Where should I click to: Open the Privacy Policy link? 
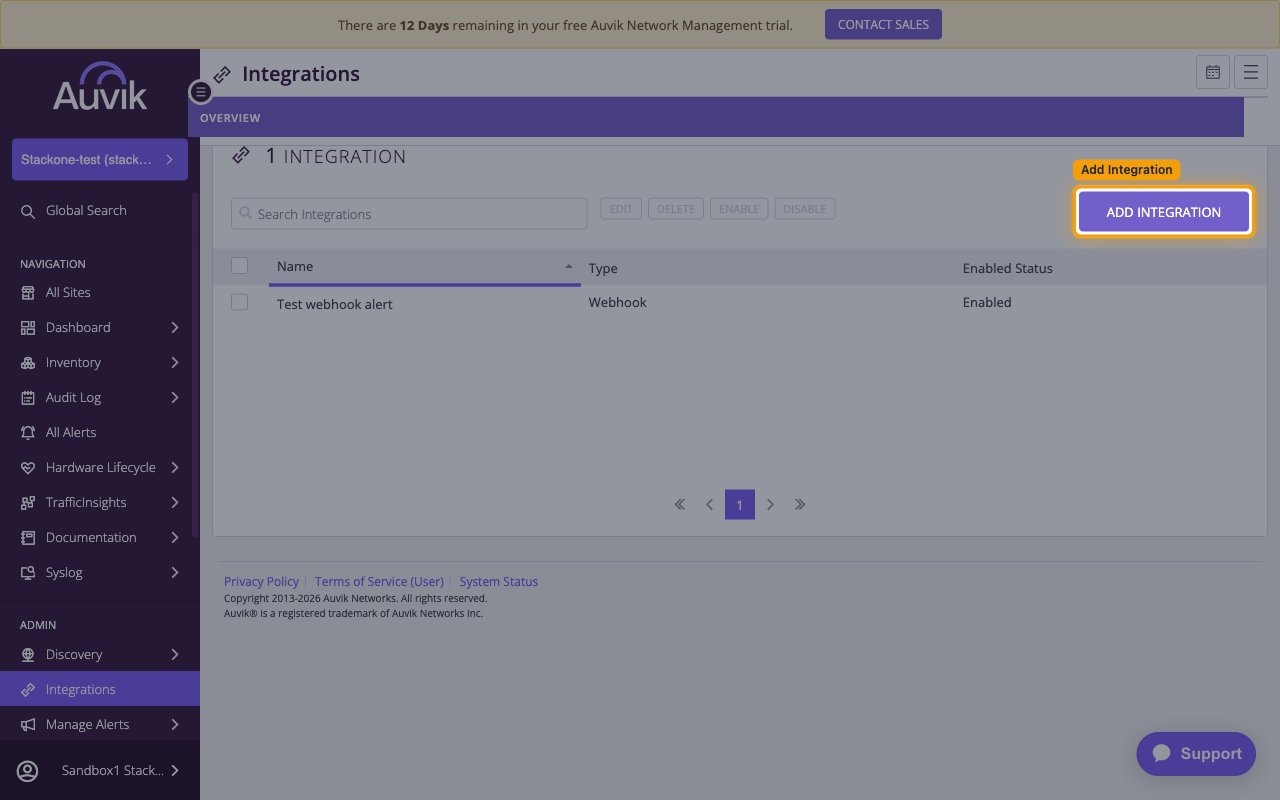point(261,582)
